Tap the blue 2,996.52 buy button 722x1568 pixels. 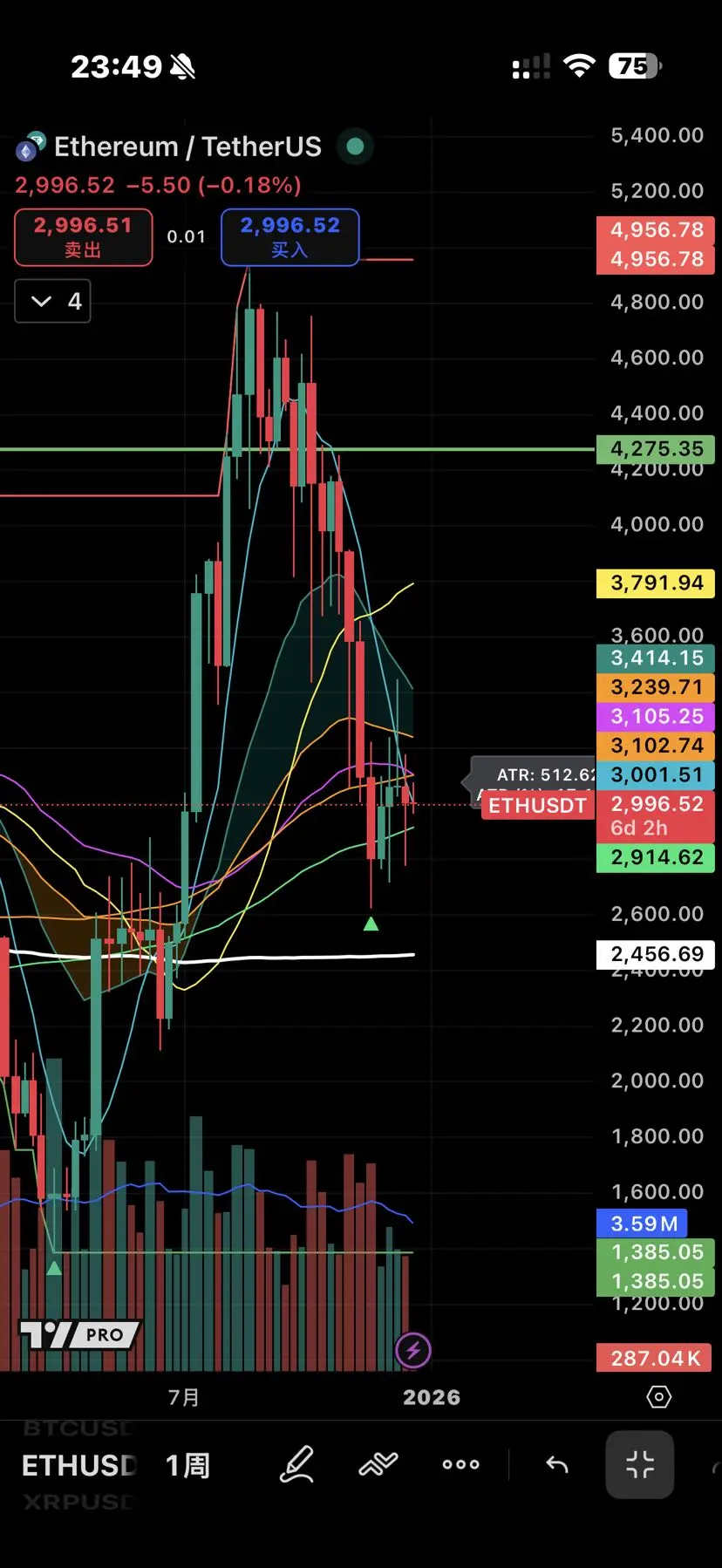point(290,237)
